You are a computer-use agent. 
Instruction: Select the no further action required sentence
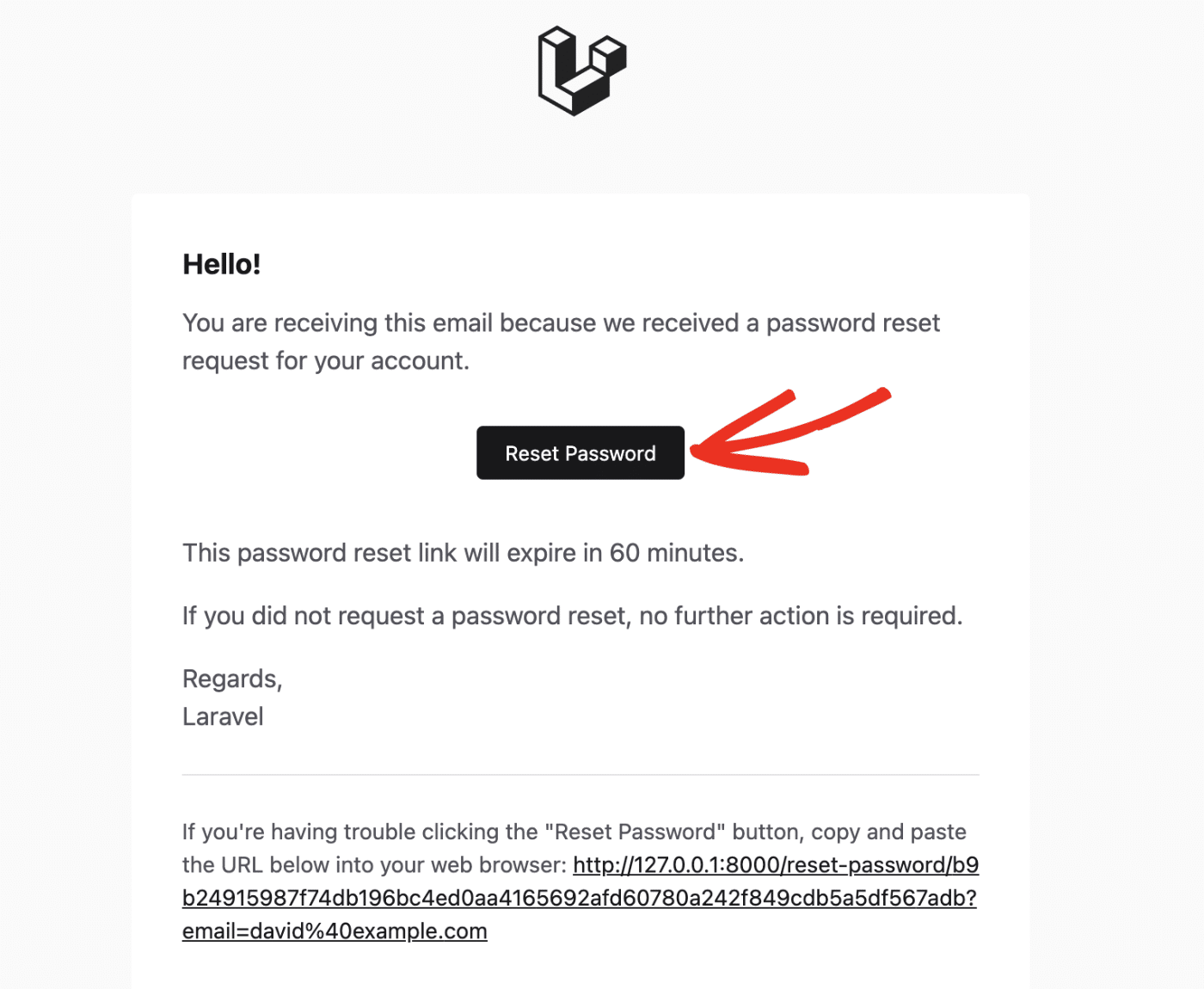tap(572, 616)
